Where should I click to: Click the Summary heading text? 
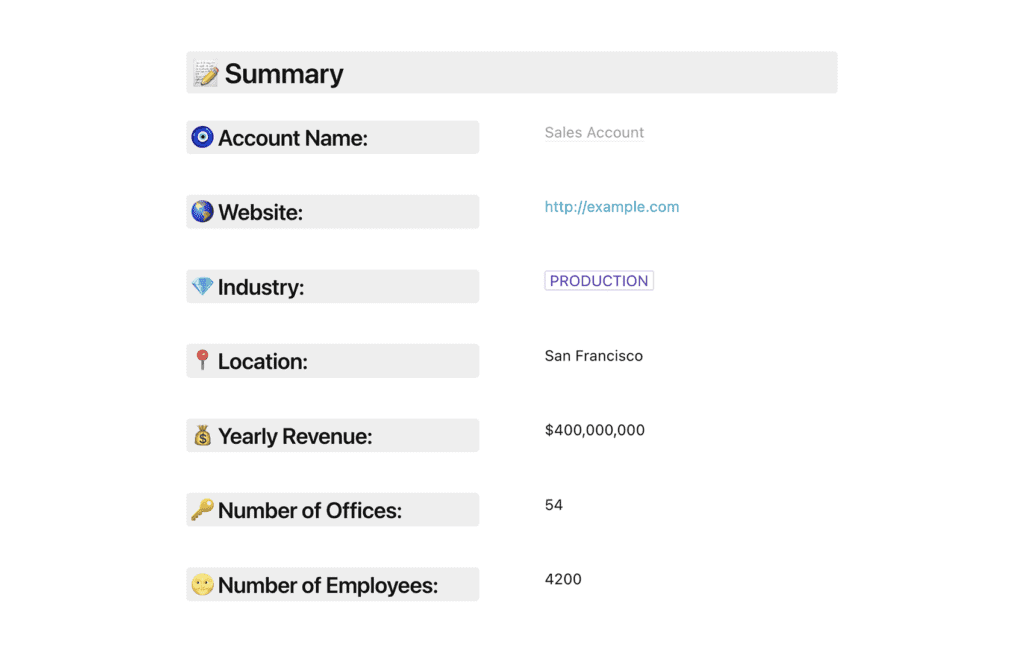(284, 74)
